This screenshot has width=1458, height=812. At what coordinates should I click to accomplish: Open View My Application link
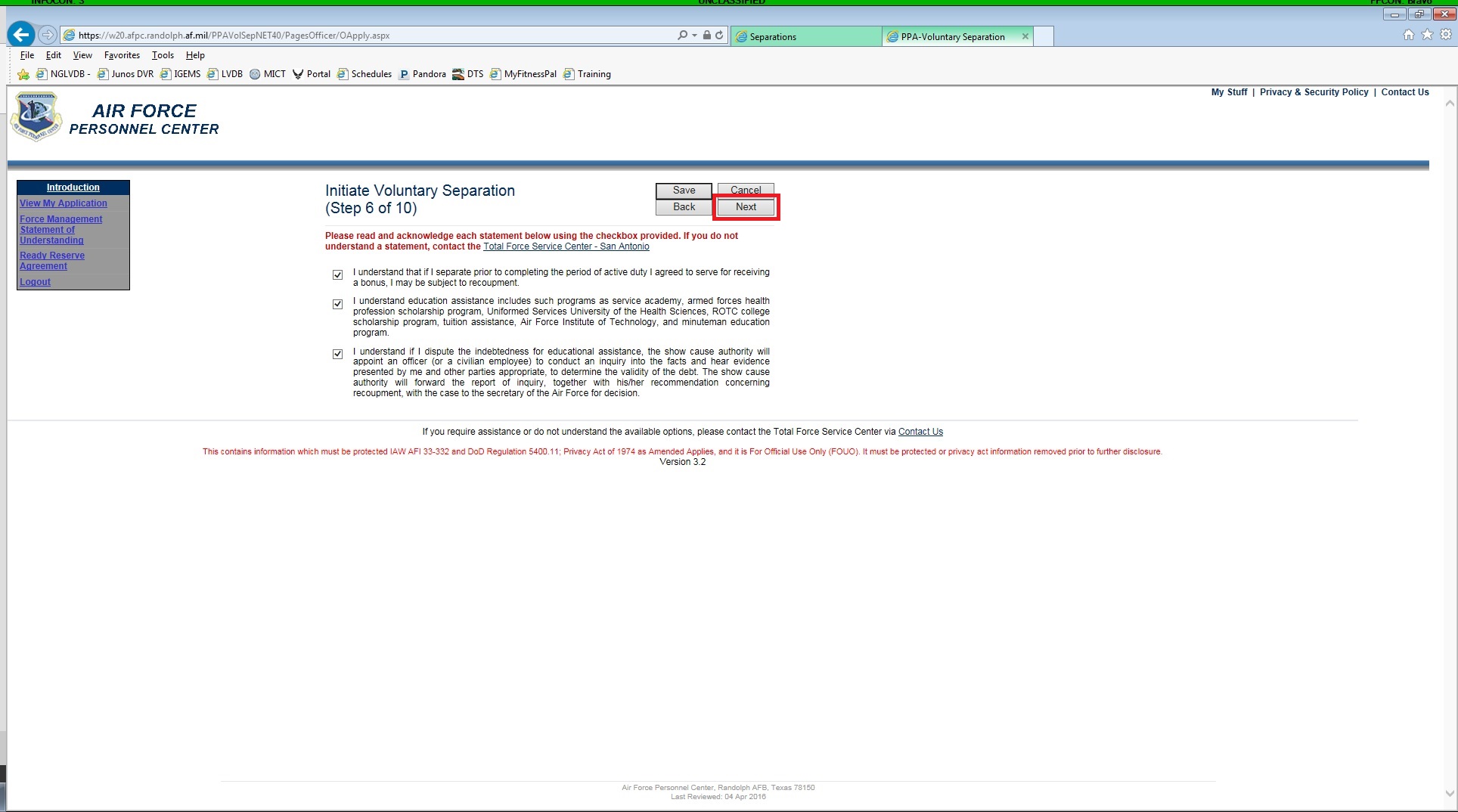coord(64,203)
